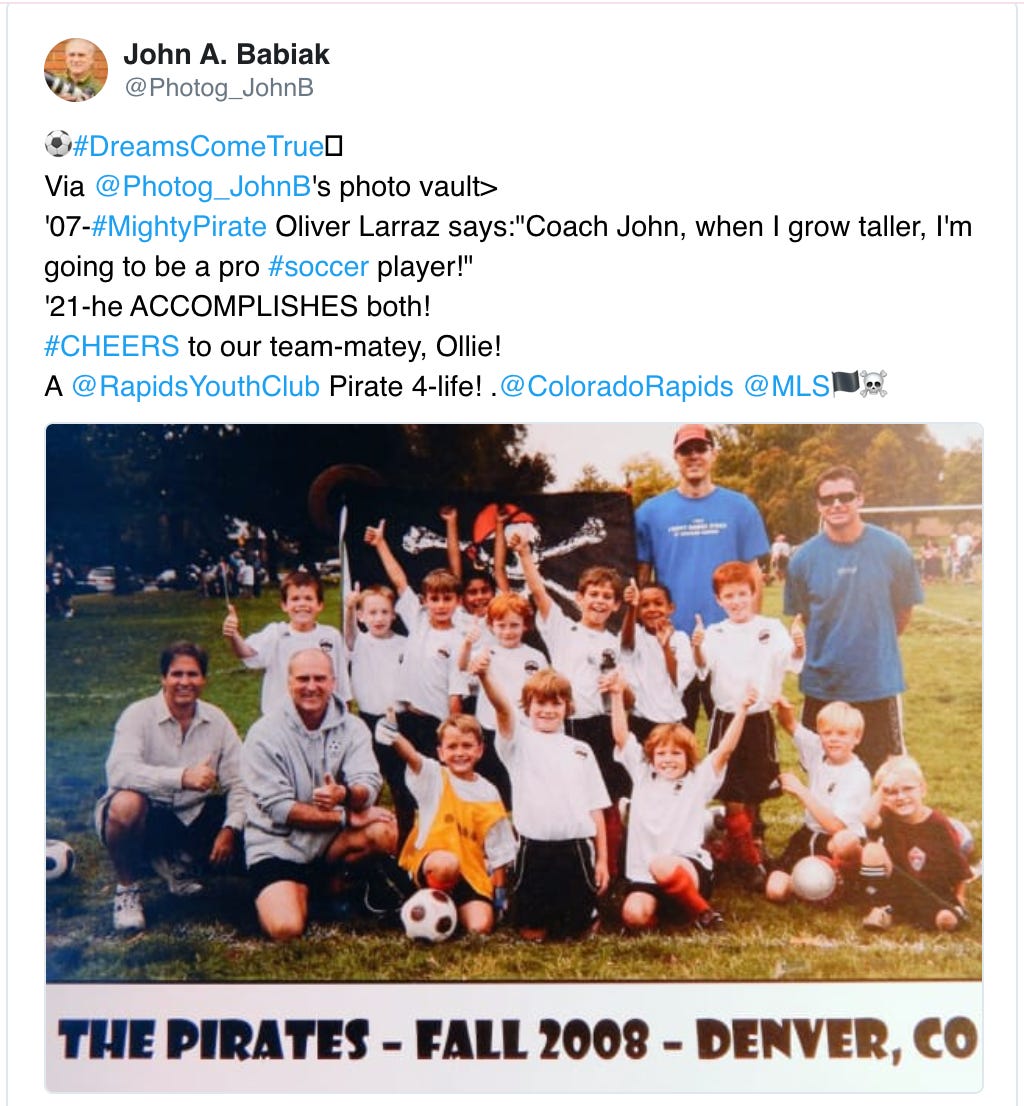The height and width of the screenshot is (1106, 1024).
Task: Open John A. Babiak's profile avatar
Action: [75, 70]
